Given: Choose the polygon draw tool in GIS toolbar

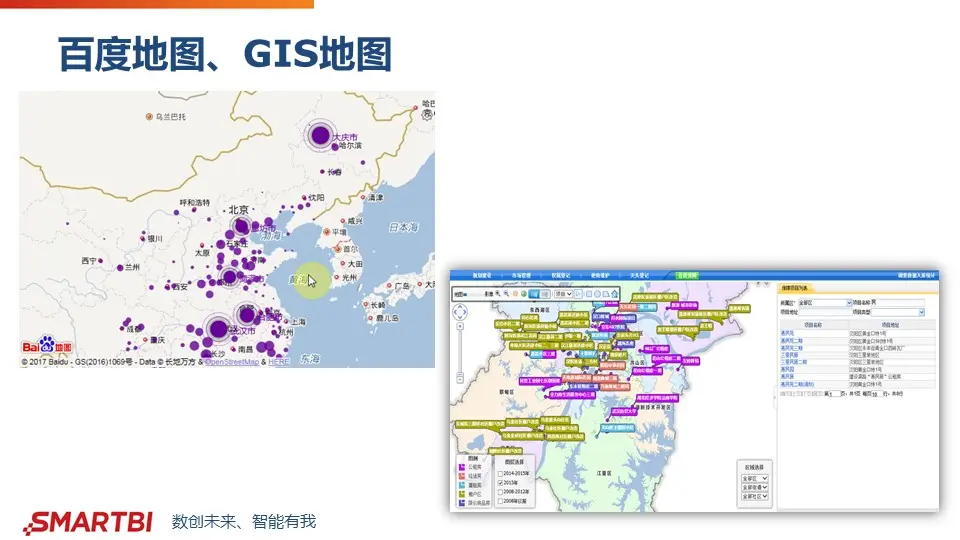Looking at the screenshot, I should click(x=606, y=294).
